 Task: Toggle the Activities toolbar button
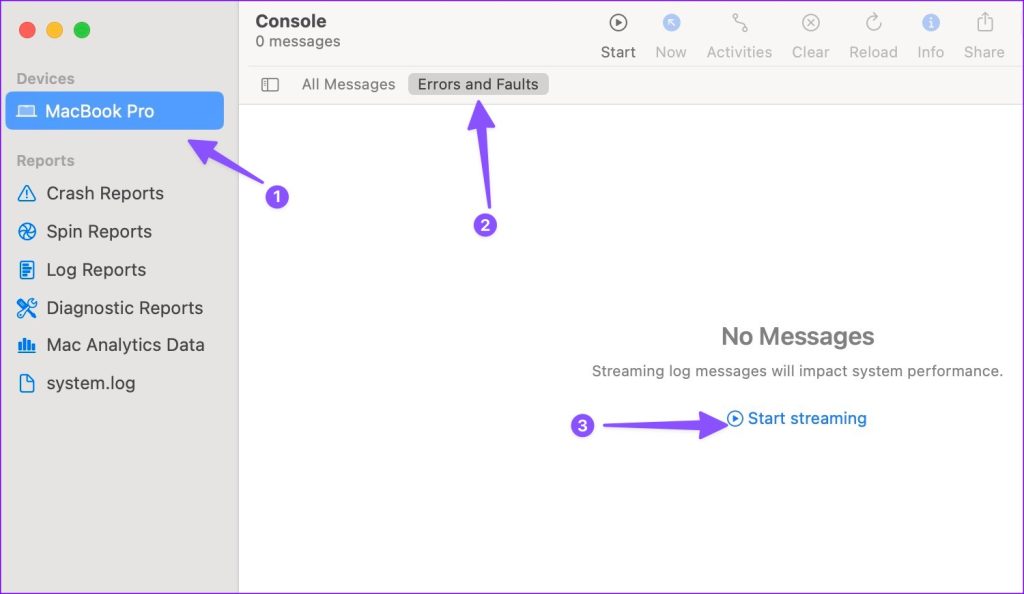click(739, 23)
